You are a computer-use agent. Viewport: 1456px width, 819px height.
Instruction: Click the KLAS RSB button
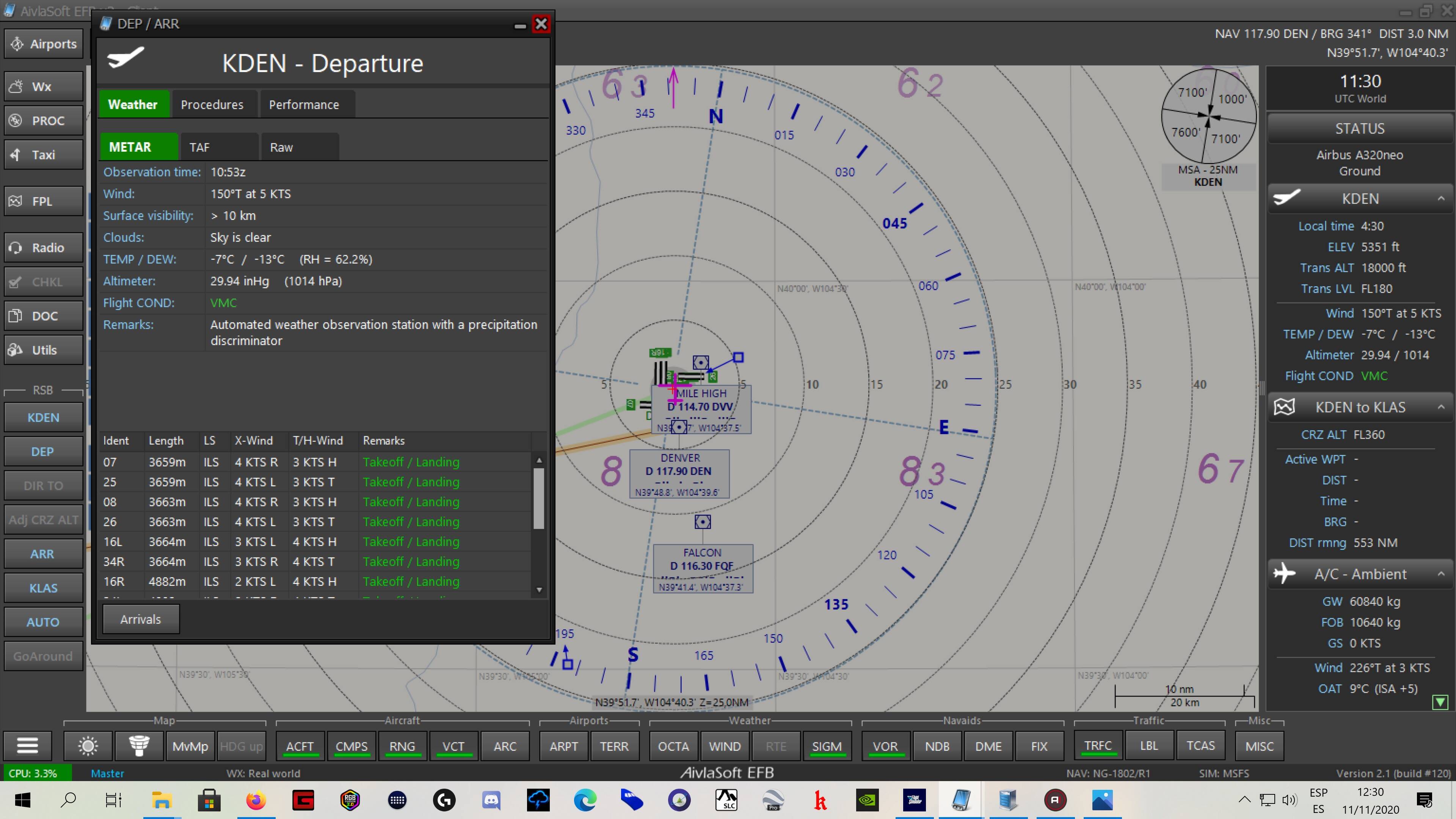pyautogui.click(x=44, y=588)
